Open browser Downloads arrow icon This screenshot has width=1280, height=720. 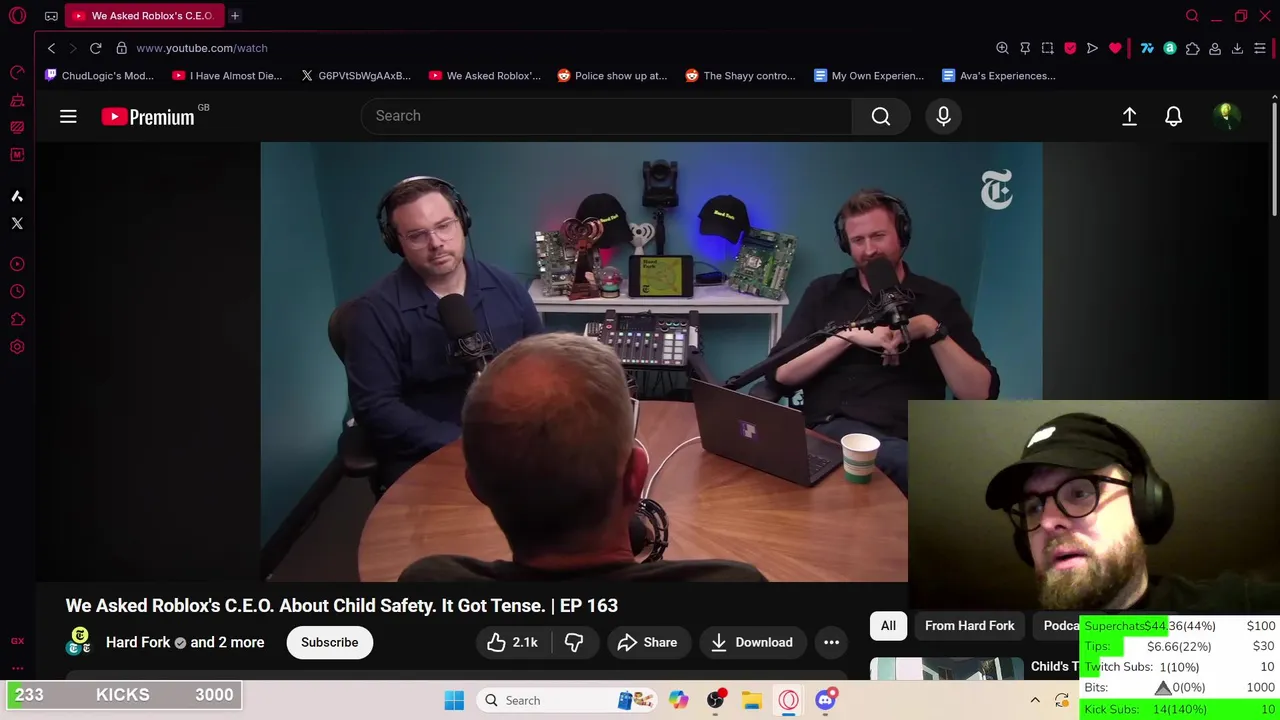tap(1237, 48)
